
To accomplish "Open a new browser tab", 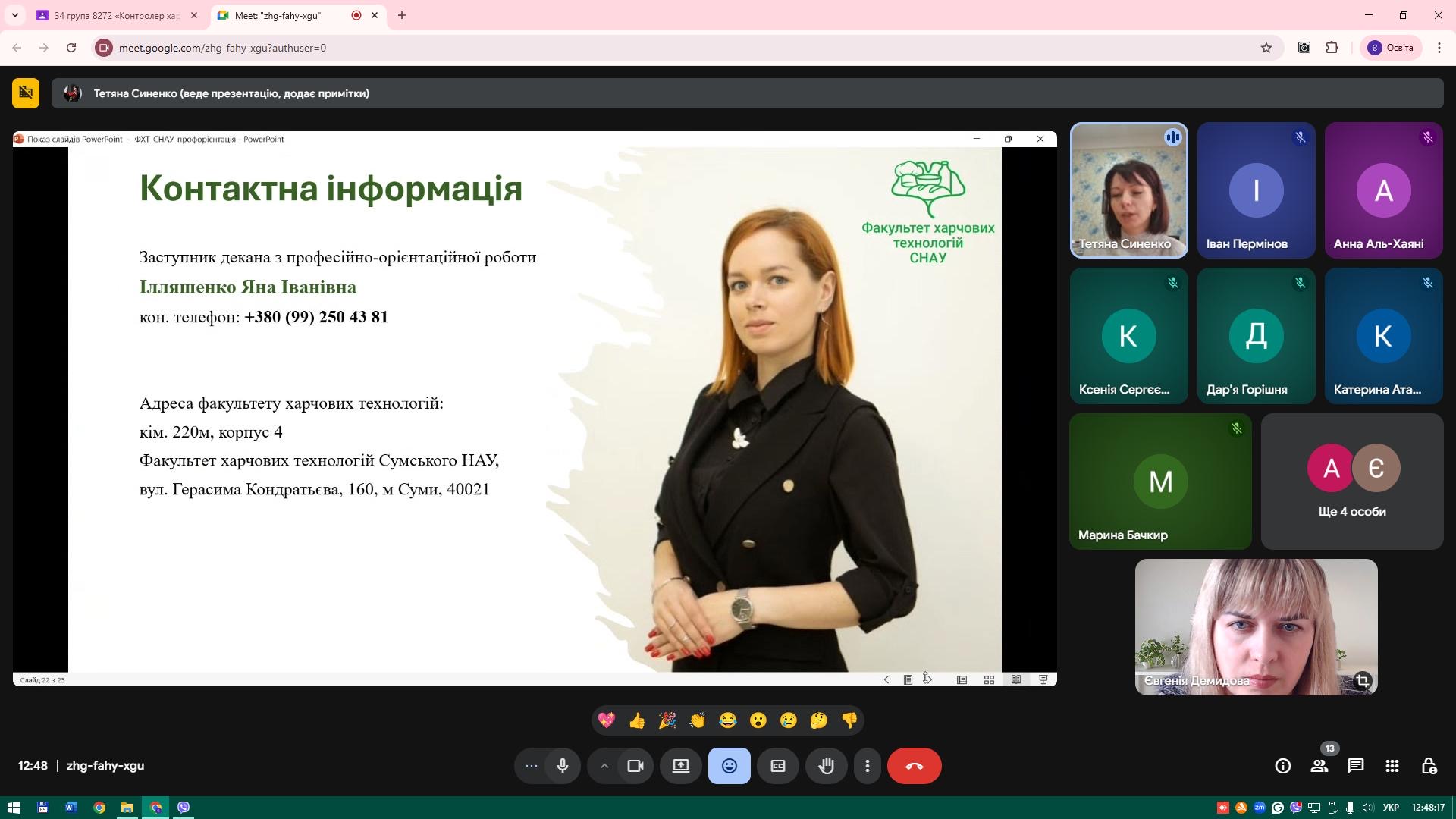I will [402, 15].
